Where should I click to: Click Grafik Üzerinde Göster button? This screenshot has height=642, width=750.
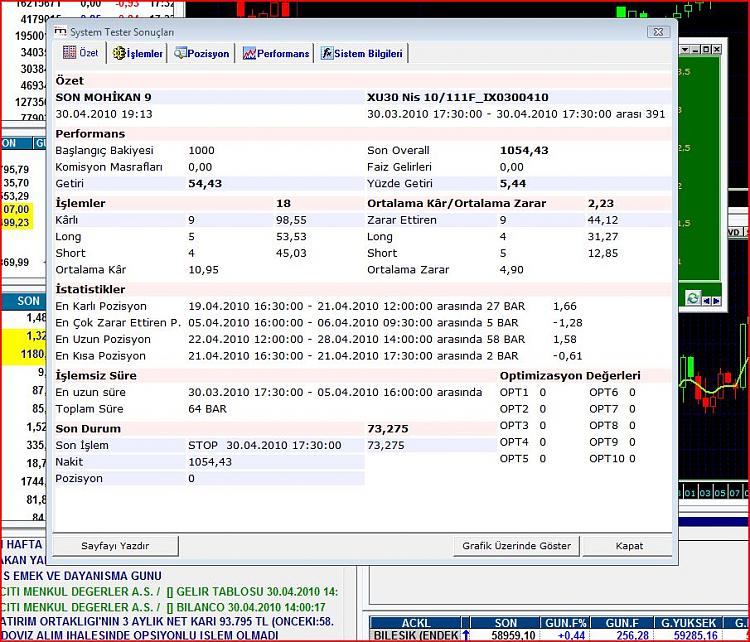(x=517, y=546)
